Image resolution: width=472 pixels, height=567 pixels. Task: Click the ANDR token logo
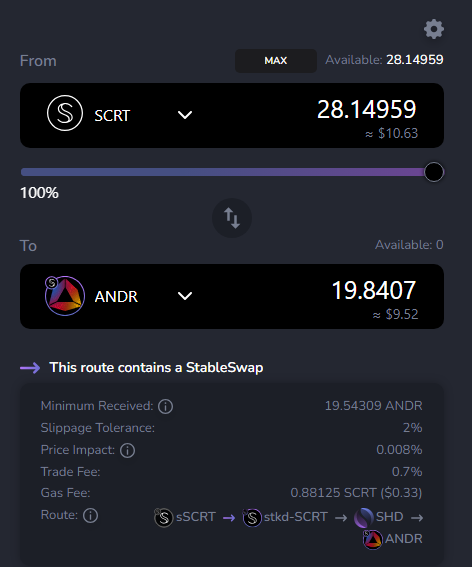click(x=65, y=296)
